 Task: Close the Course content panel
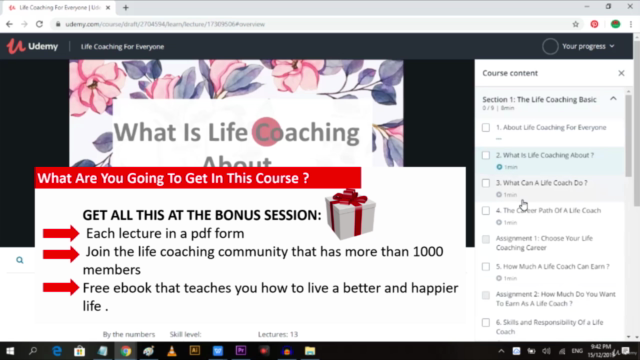click(x=621, y=73)
